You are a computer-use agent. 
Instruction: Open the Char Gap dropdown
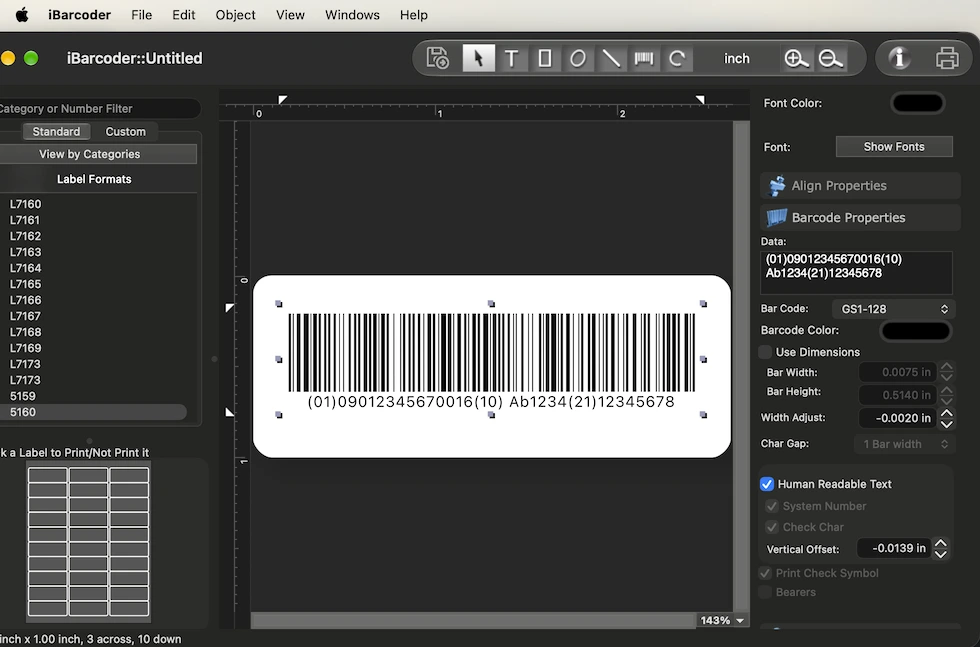904,444
